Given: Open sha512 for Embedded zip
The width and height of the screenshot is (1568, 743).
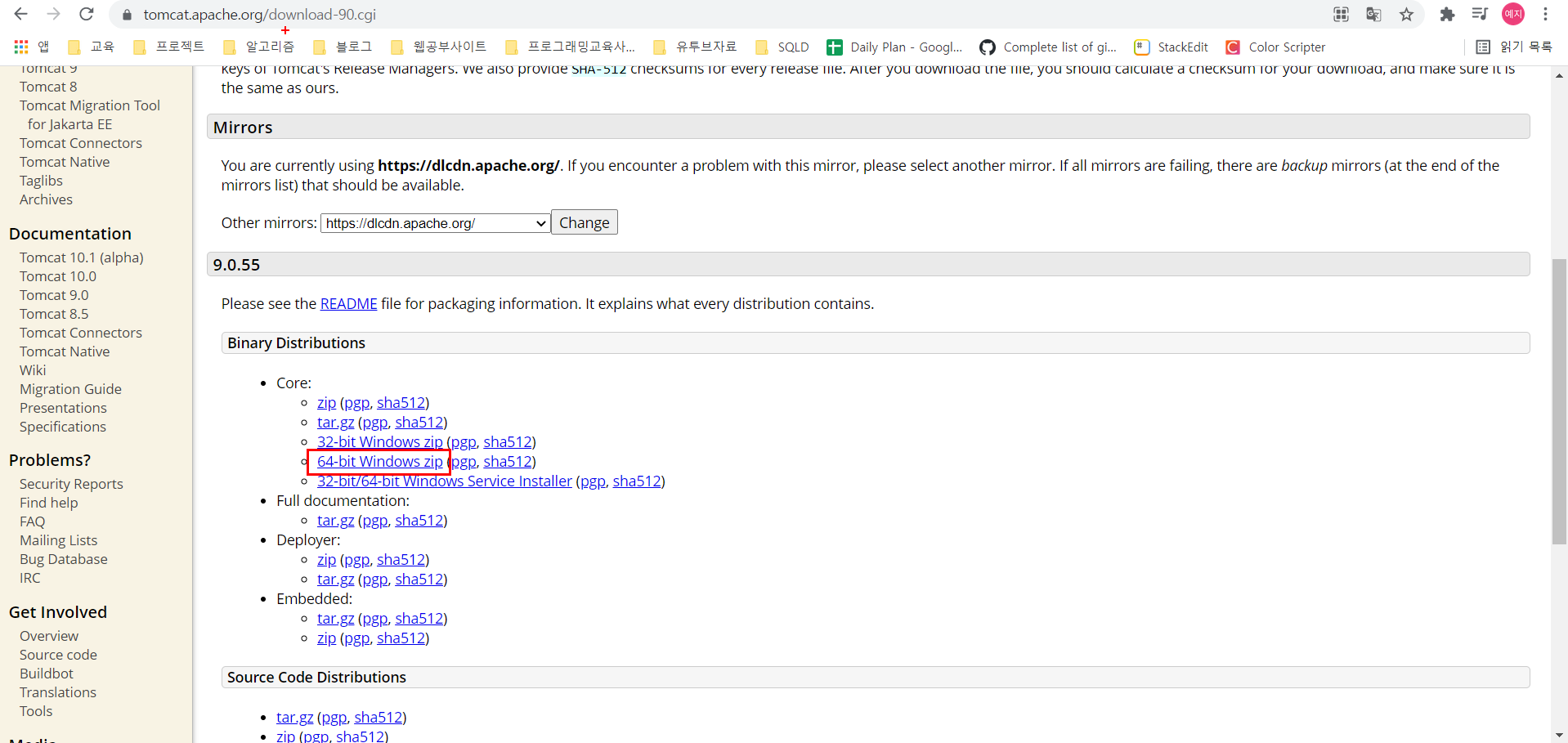Looking at the screenshot, I should point(401,638).
